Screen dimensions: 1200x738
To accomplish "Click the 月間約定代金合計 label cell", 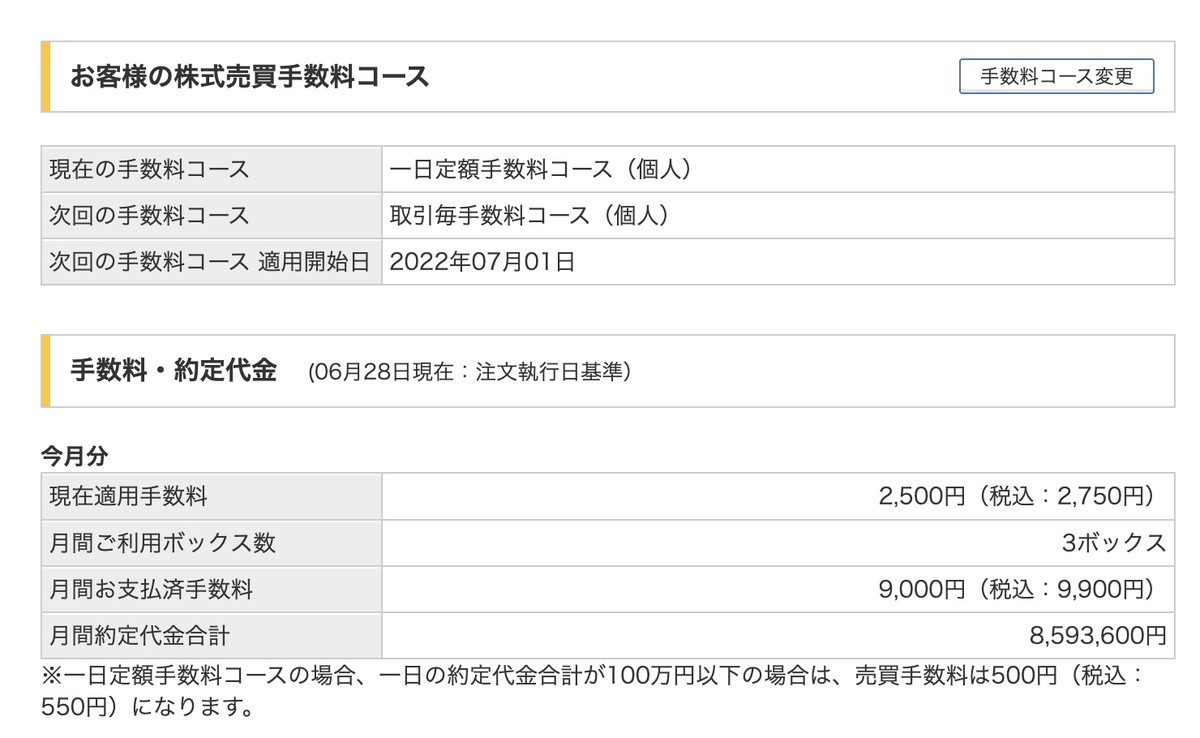I will pos(211,635).
